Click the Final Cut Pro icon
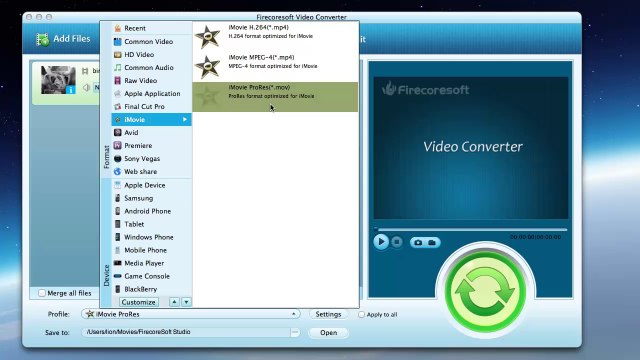This screenshot has width=640, height=360. click(118, 107)
